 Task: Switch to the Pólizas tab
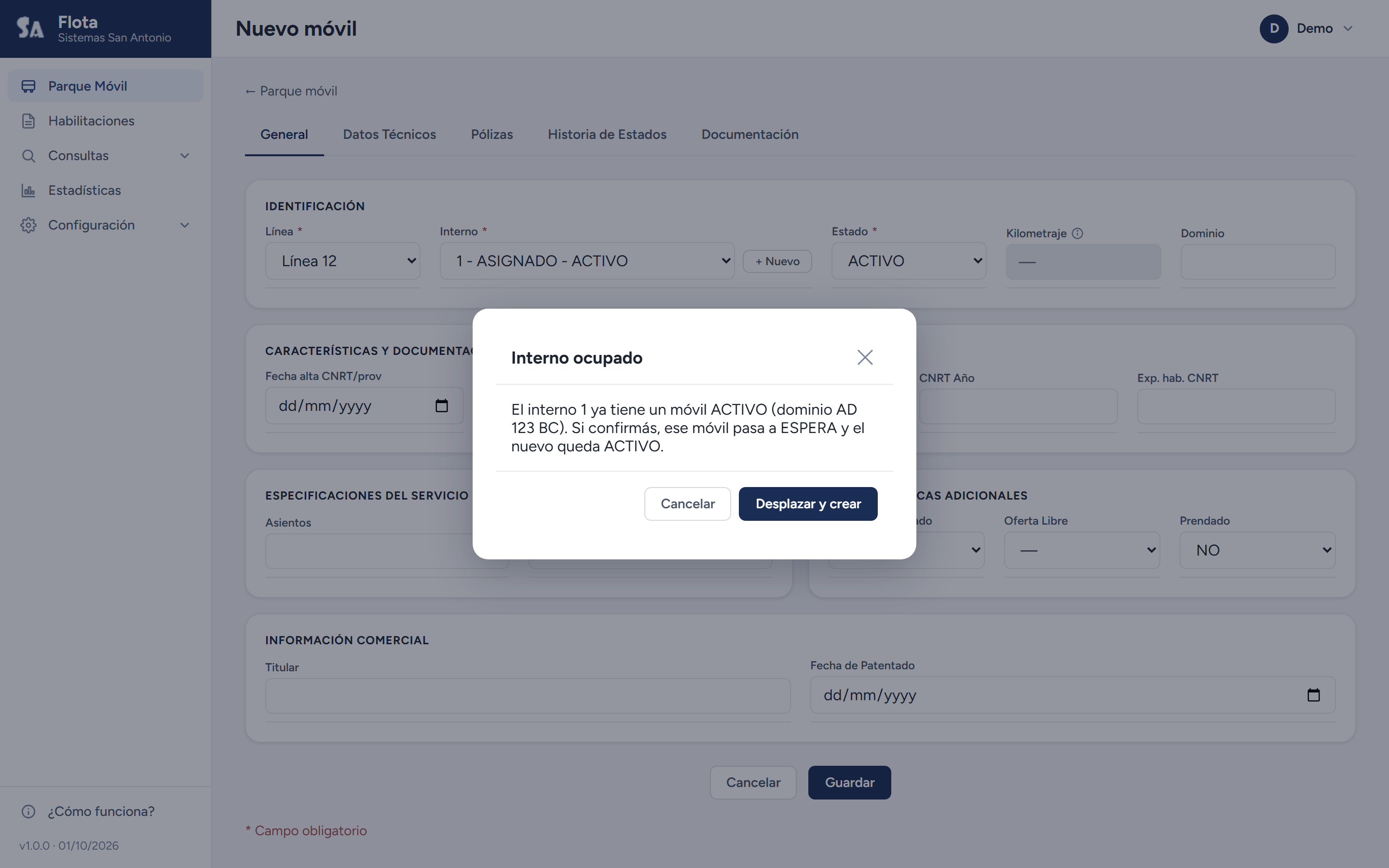[492, 135]
